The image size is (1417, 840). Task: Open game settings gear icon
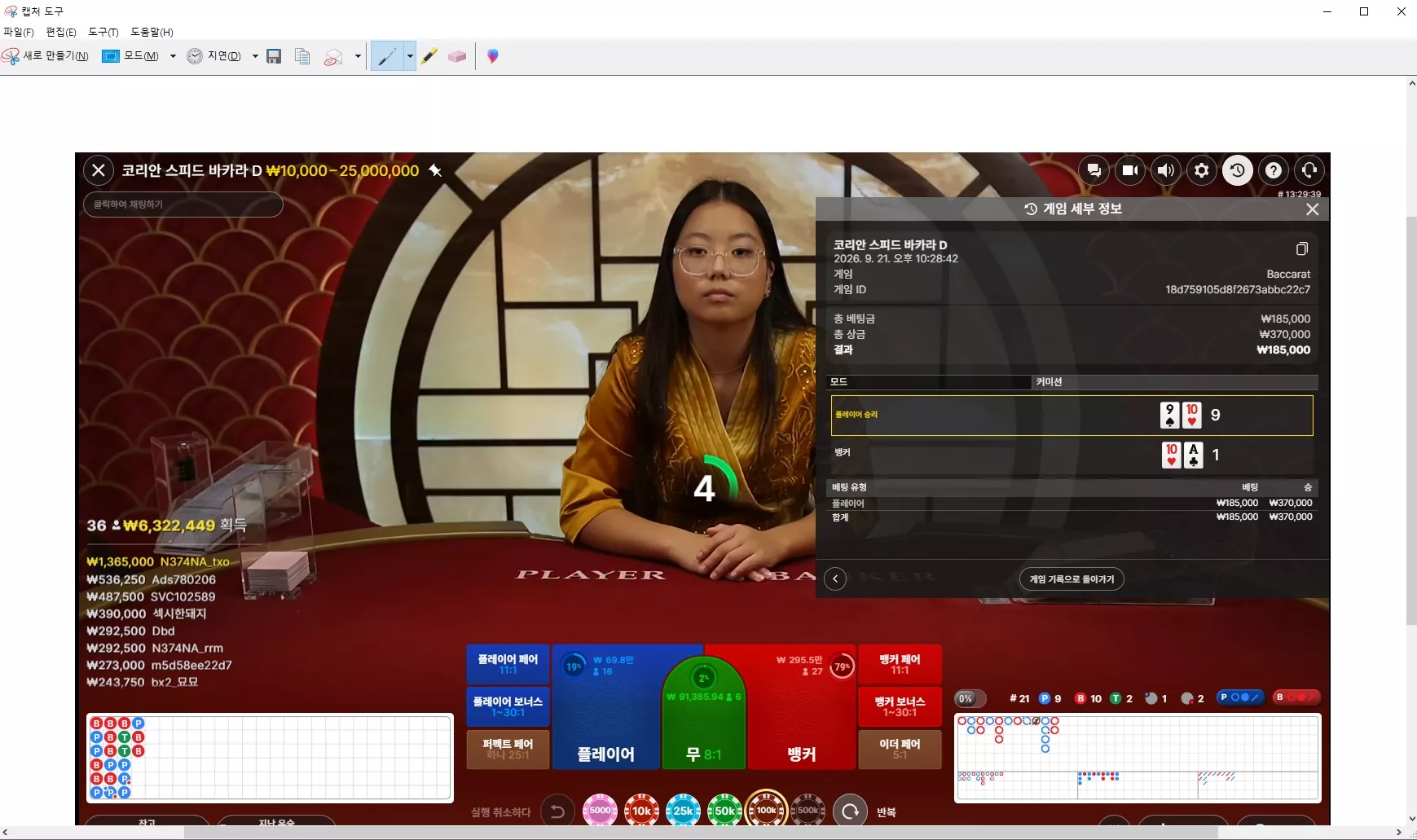(x=1202, y=170)
